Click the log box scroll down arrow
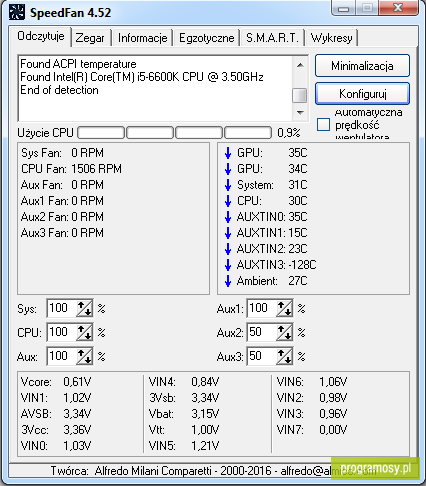The width and height of the screenshot is (426, 486). pyautogui.click(x=300, y=113)
